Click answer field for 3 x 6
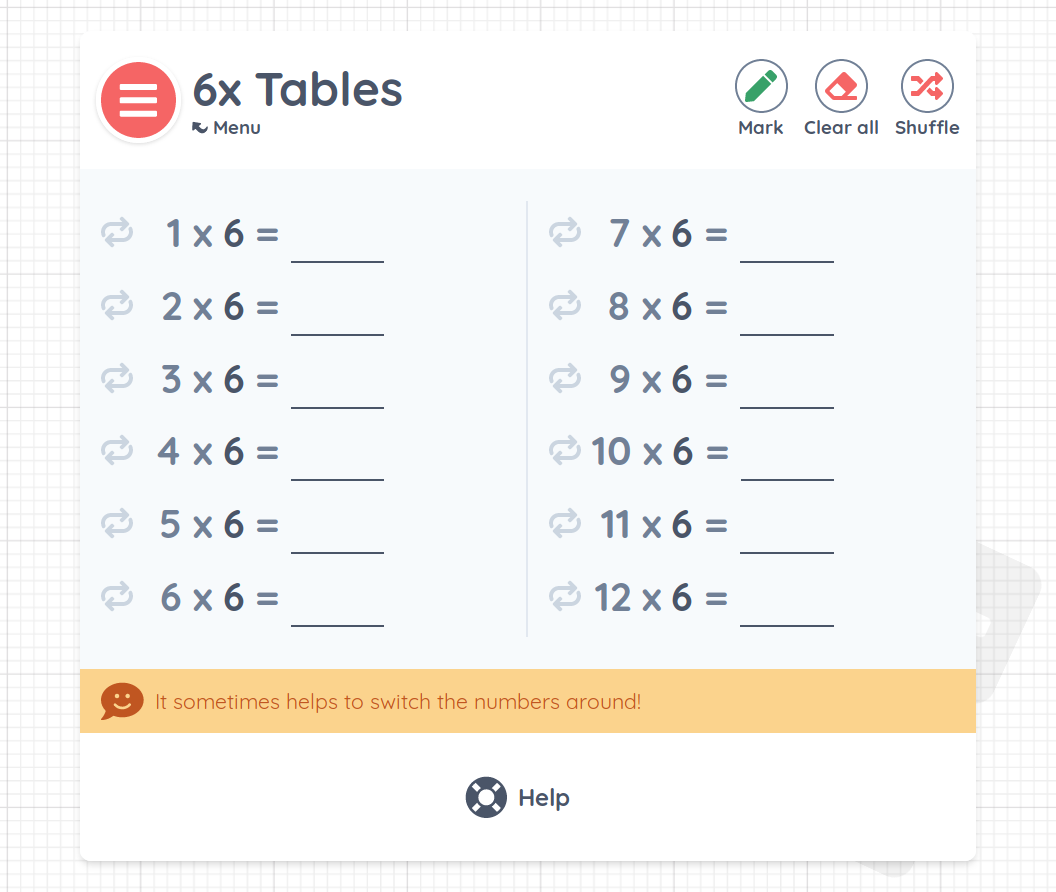This screenshot has height=892, width=1056. point(337,384)
